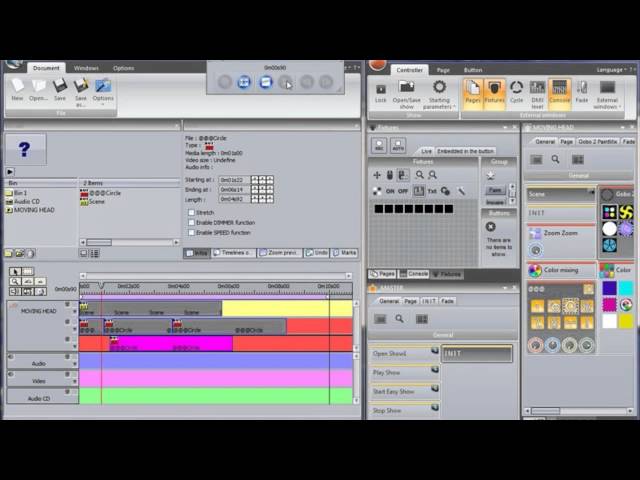Click the timeline horizontal scrollbar

[x=216, y=276]
